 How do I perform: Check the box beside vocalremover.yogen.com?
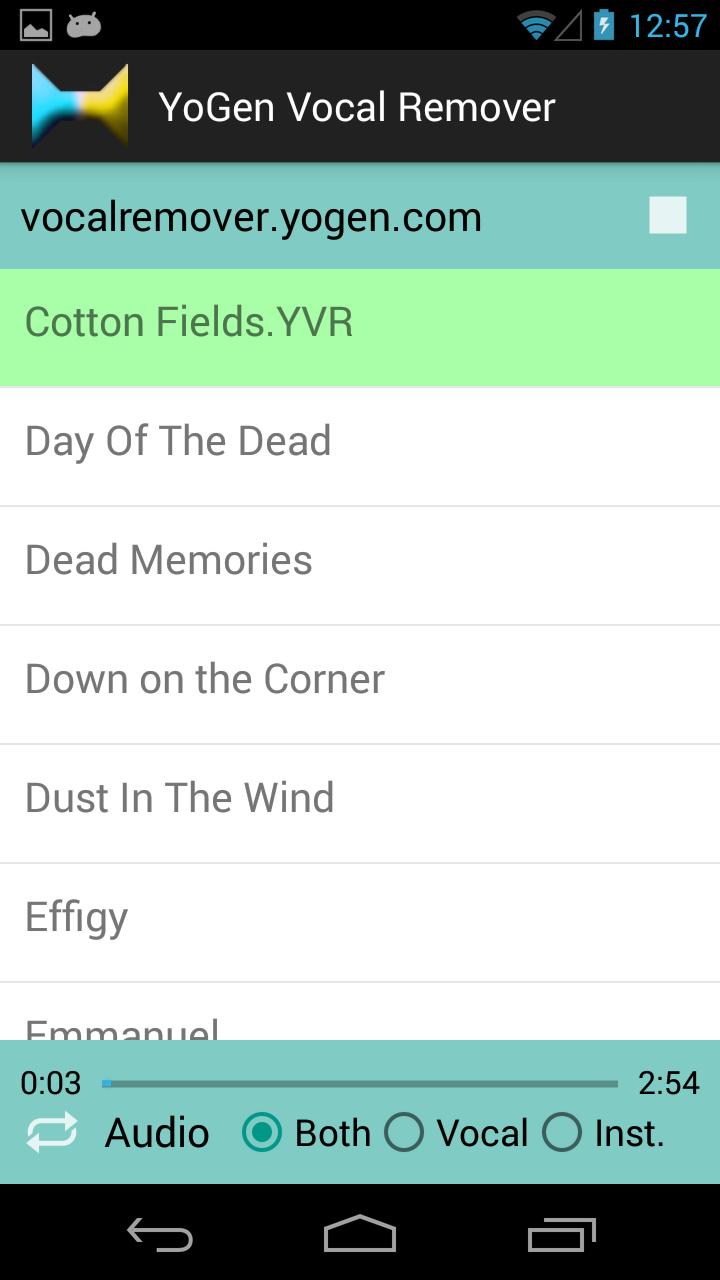(667, 215)
